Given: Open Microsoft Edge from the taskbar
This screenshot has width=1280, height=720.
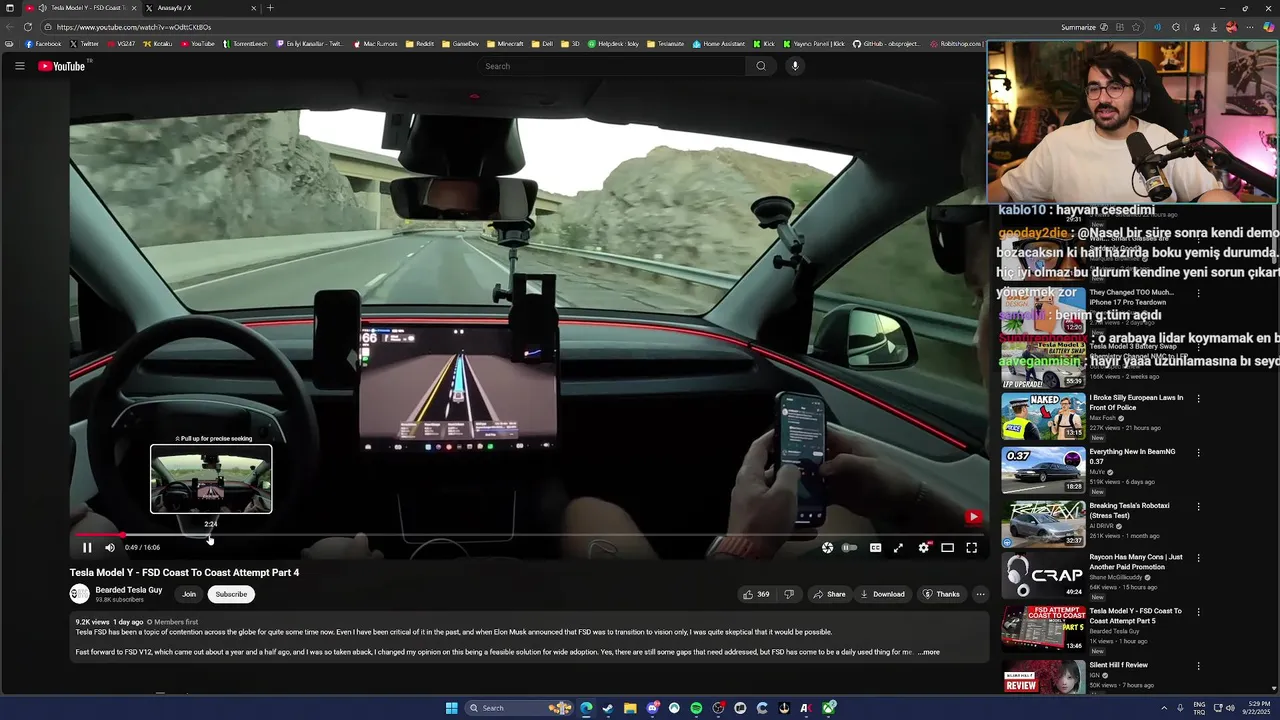Looking at the screenshot, I should coord(586,708).
